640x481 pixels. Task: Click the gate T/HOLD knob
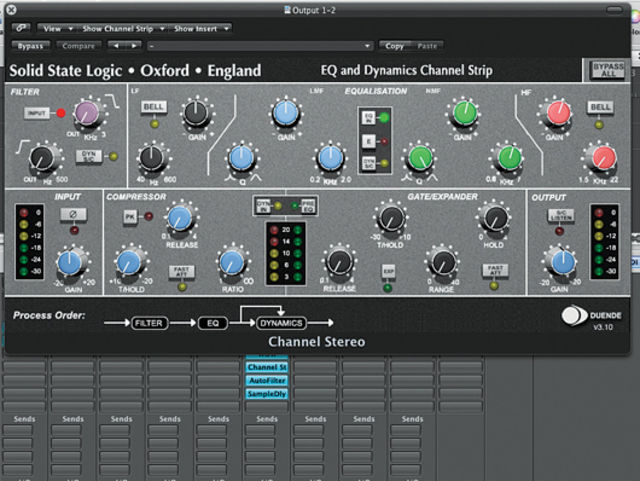(391, 218)
